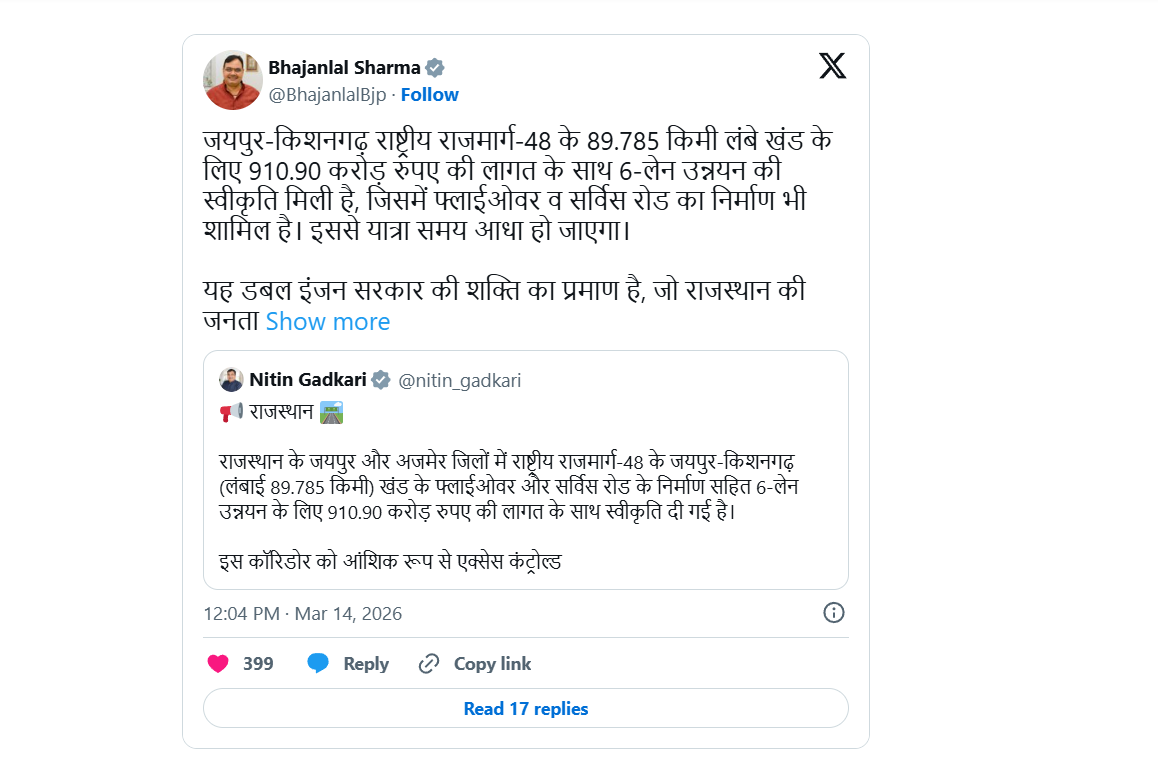This screenshot has height=770, width=1158.
Task: Follow @BhajanlalBjp
Action: click(x=430, y=94)
